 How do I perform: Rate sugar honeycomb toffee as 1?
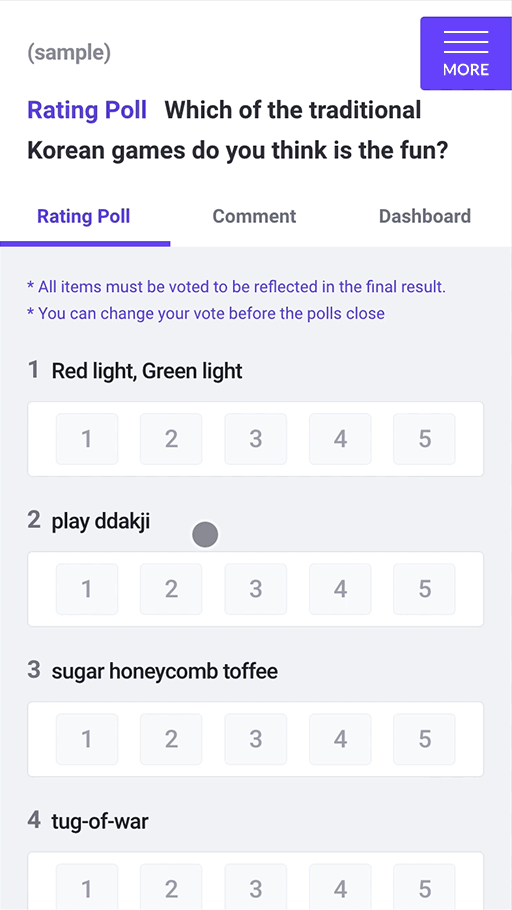tap(87, 739)
